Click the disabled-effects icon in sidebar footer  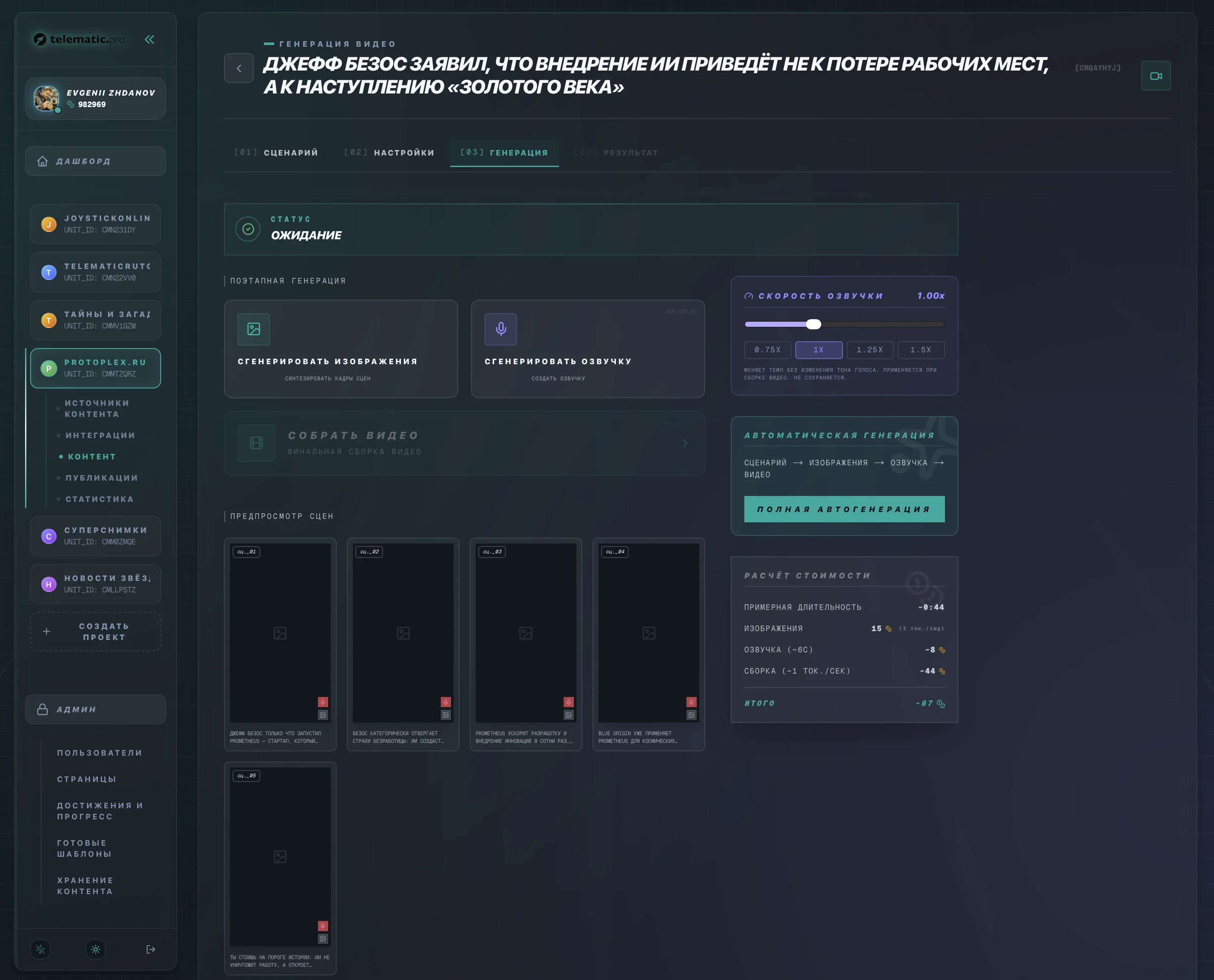(x=41, y=949)
